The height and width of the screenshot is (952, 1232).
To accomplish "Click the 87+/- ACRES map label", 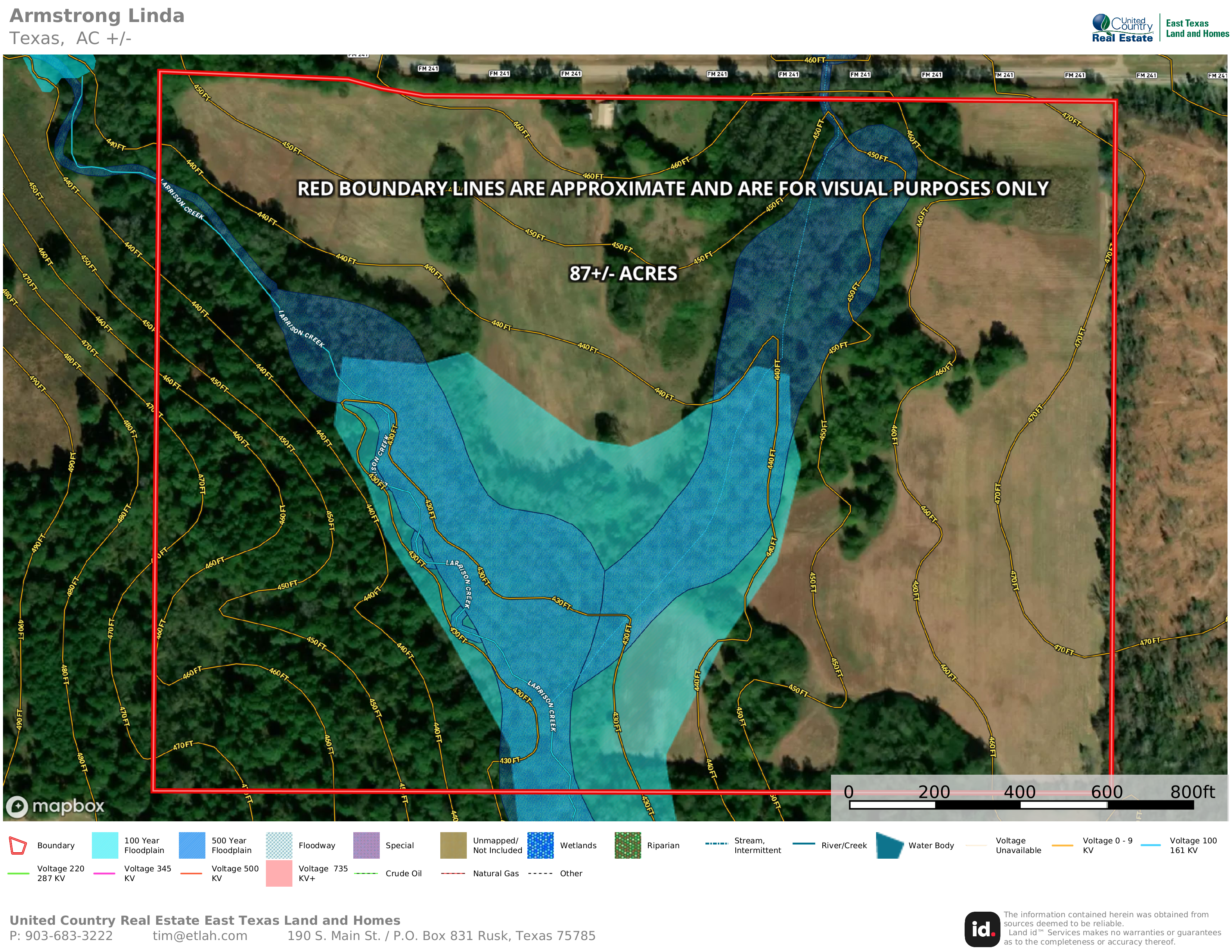I will (x=623, y=274).
